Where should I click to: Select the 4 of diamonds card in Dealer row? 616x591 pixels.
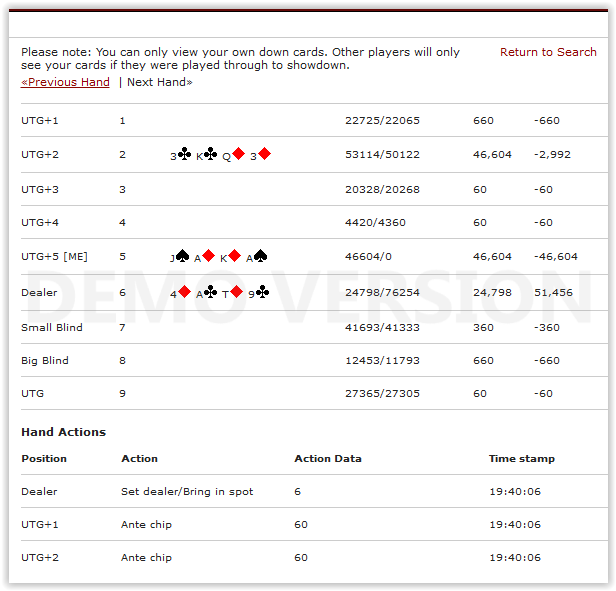[x=180, y=293]
